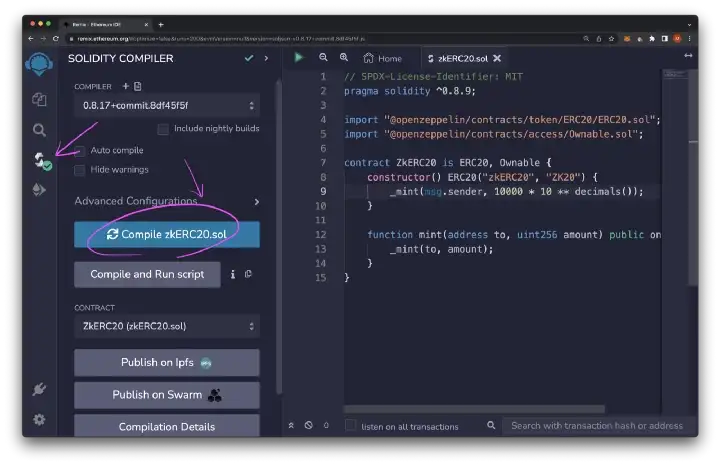Open Deploy & Run Transactions sidebar icon
The height and width of the screenshot is (466, 720).
tap(39, 190)
